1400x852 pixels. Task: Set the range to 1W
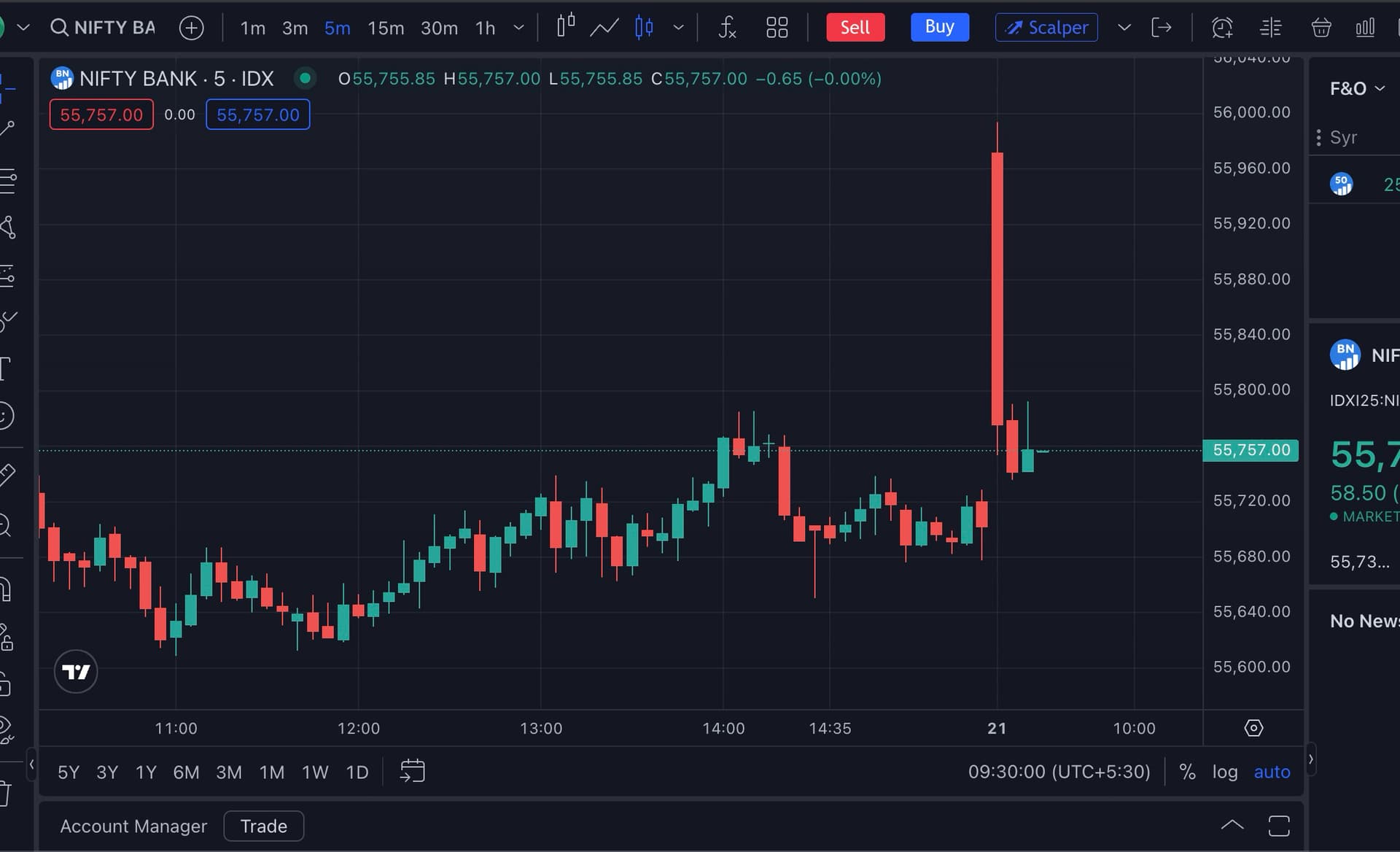pos(315,772)
